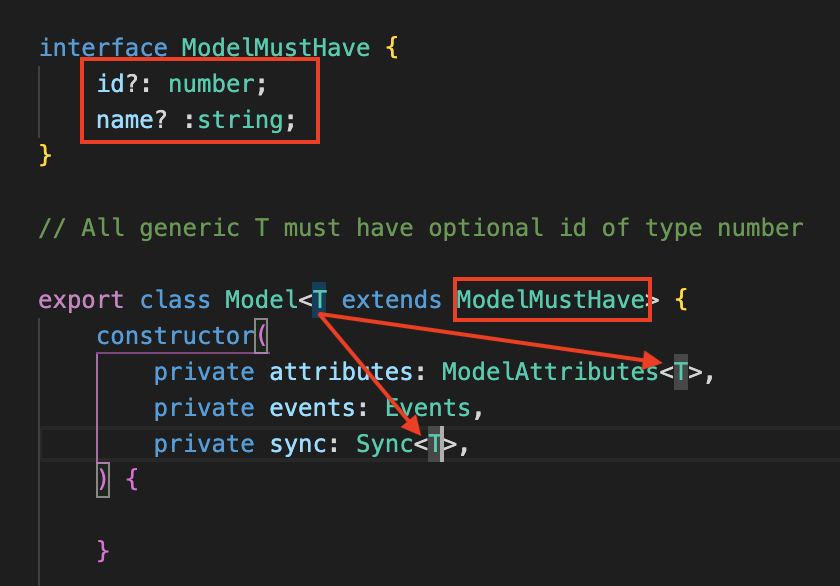
Task: Click the yellow closing brace of the interface
Action: [46, 156]
